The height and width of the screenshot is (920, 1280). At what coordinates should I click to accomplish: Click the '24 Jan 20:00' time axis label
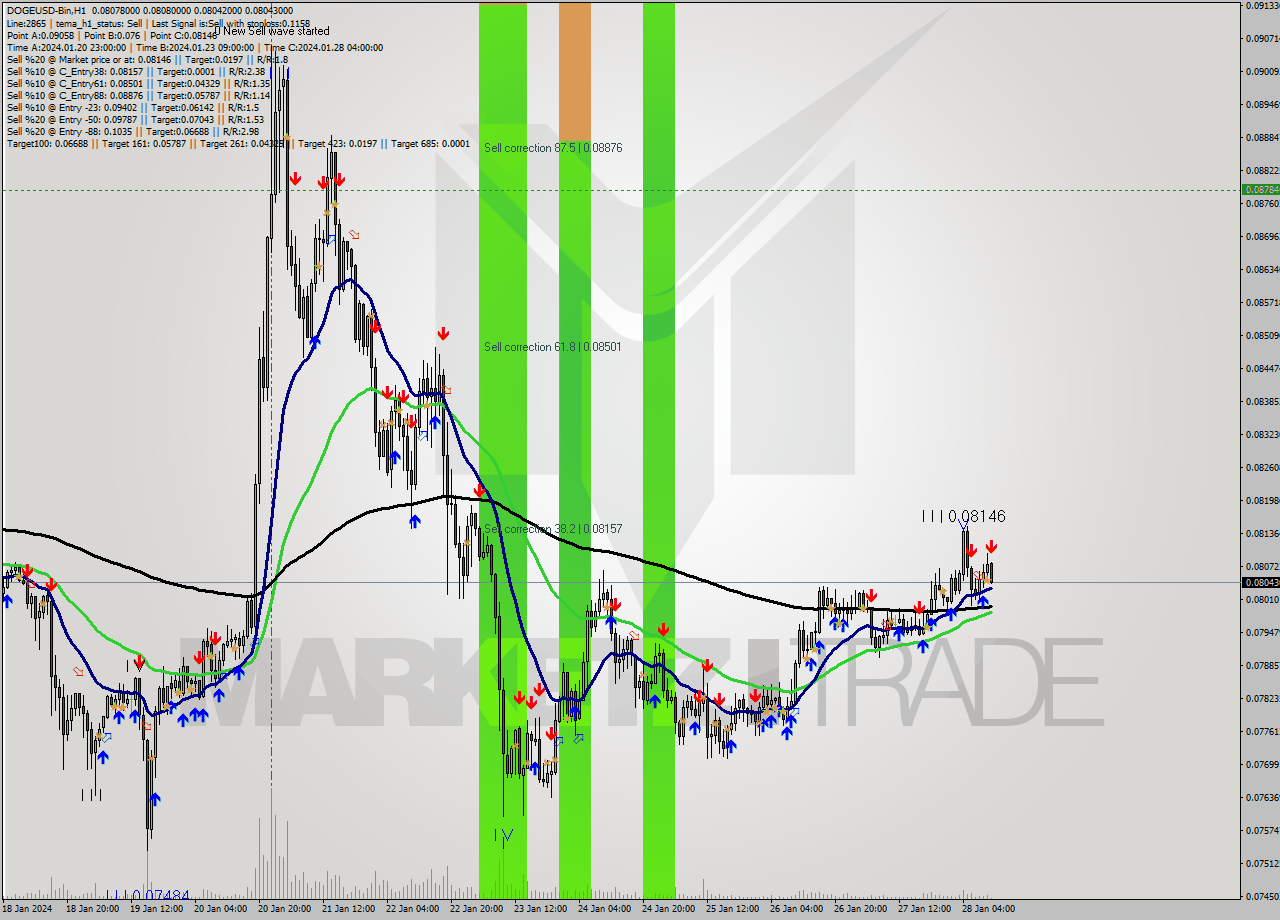point(668,909)
